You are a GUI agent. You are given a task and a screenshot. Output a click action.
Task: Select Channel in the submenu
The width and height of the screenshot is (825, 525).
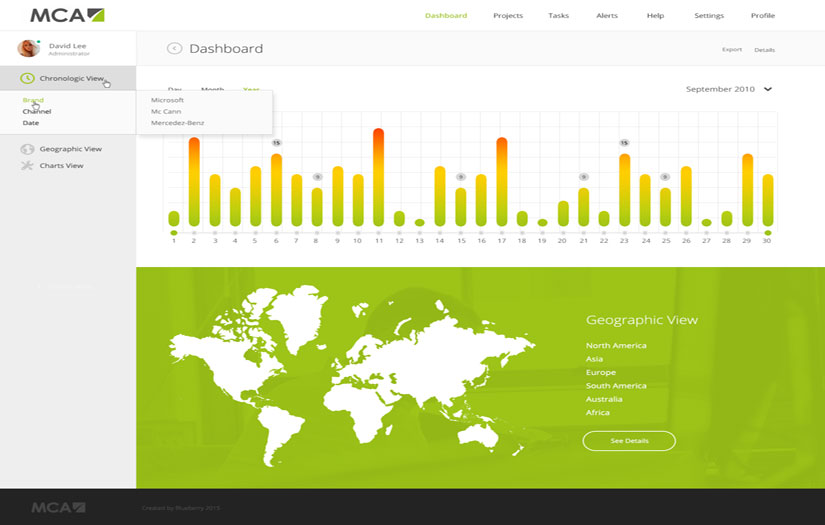point(37,112)
